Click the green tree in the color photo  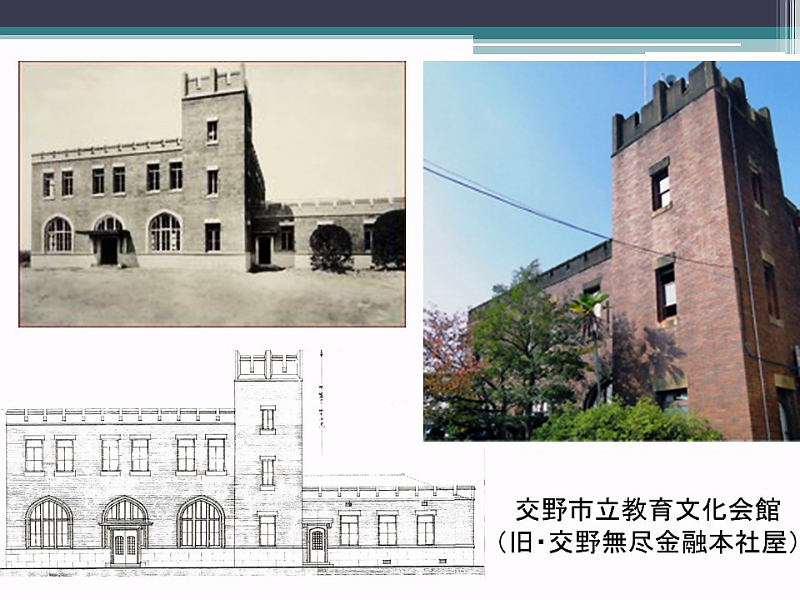[x=530, y=350]
